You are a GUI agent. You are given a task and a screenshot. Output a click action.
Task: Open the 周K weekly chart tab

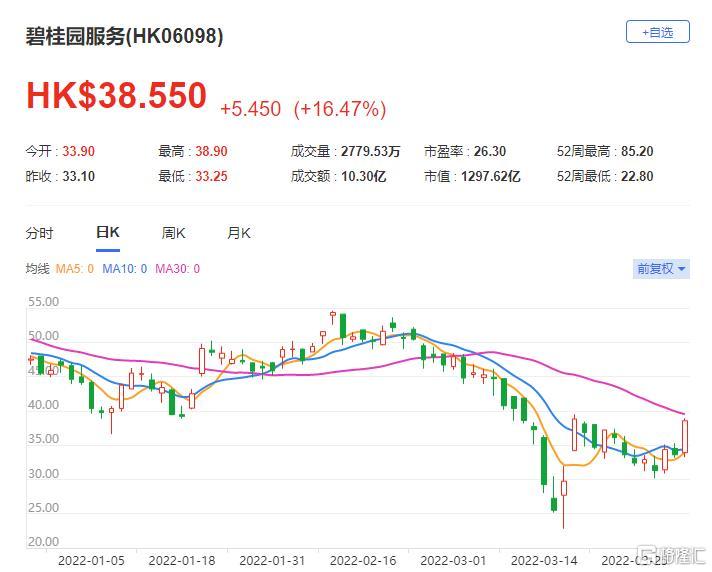(173, 233)
